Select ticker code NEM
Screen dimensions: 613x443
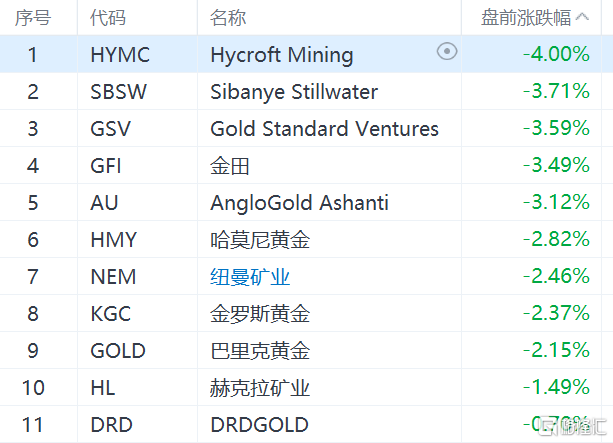tap(113, 277)
